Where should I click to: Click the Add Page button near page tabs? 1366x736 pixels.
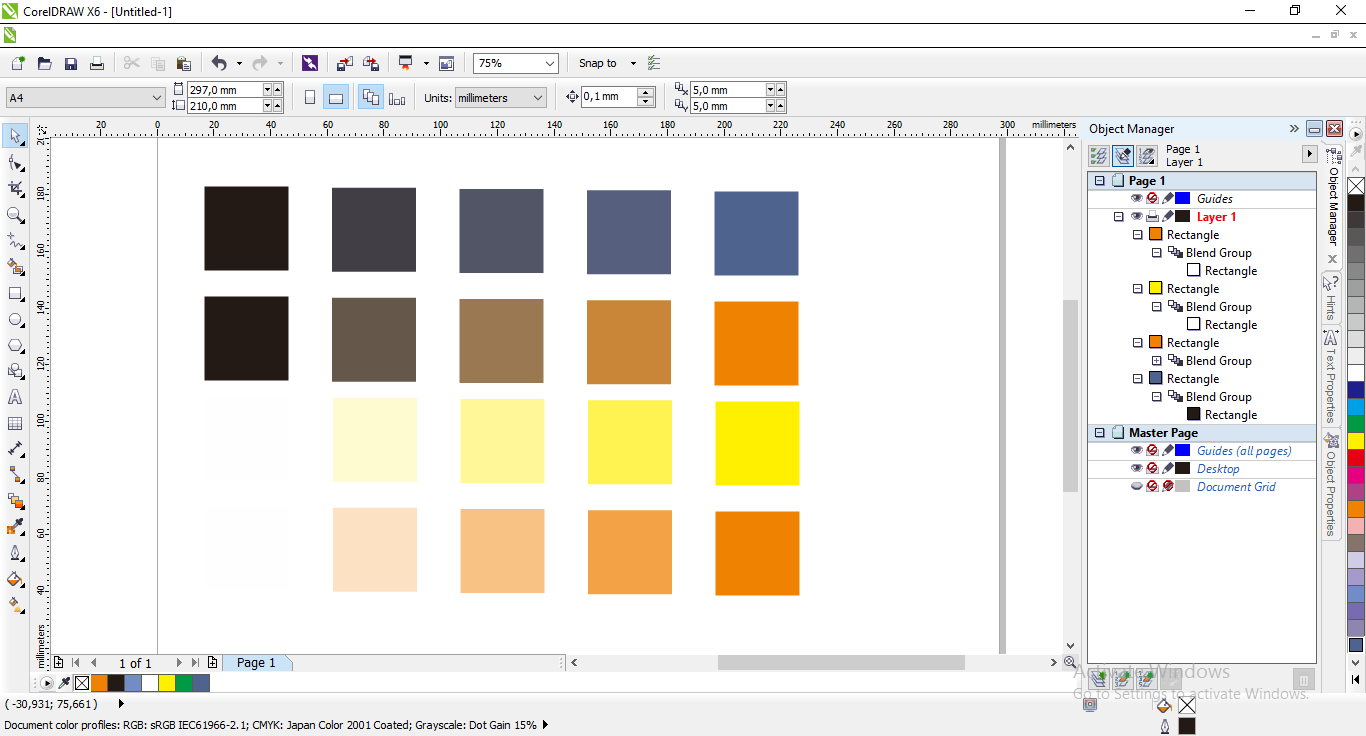tap(213, 662)
